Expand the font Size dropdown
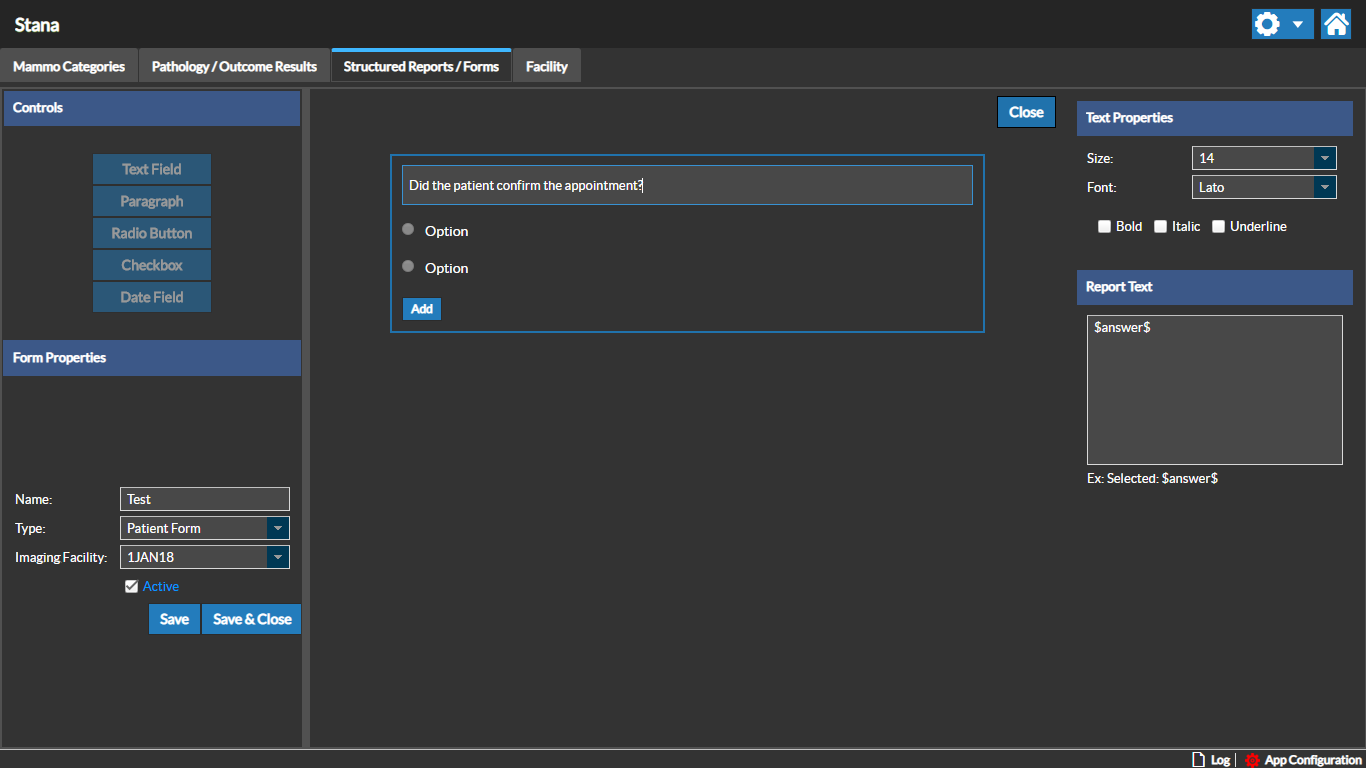This screenshot has width=1366, height=768. click(1324, 158)
